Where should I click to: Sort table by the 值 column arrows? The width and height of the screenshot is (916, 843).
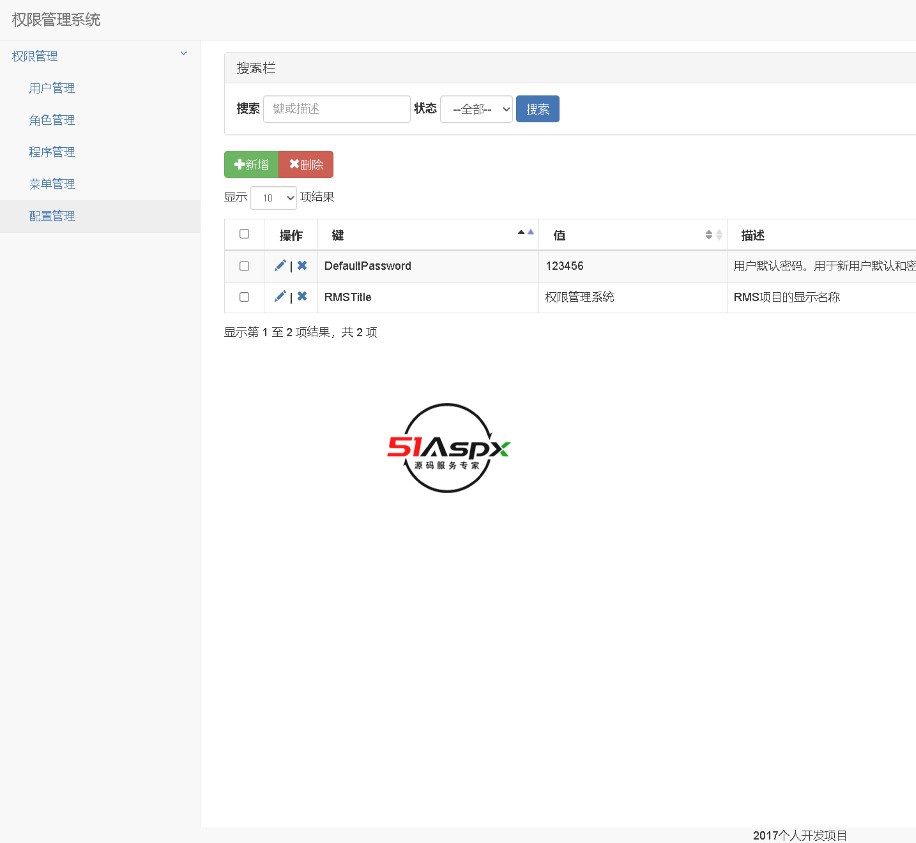pos(713,235)
